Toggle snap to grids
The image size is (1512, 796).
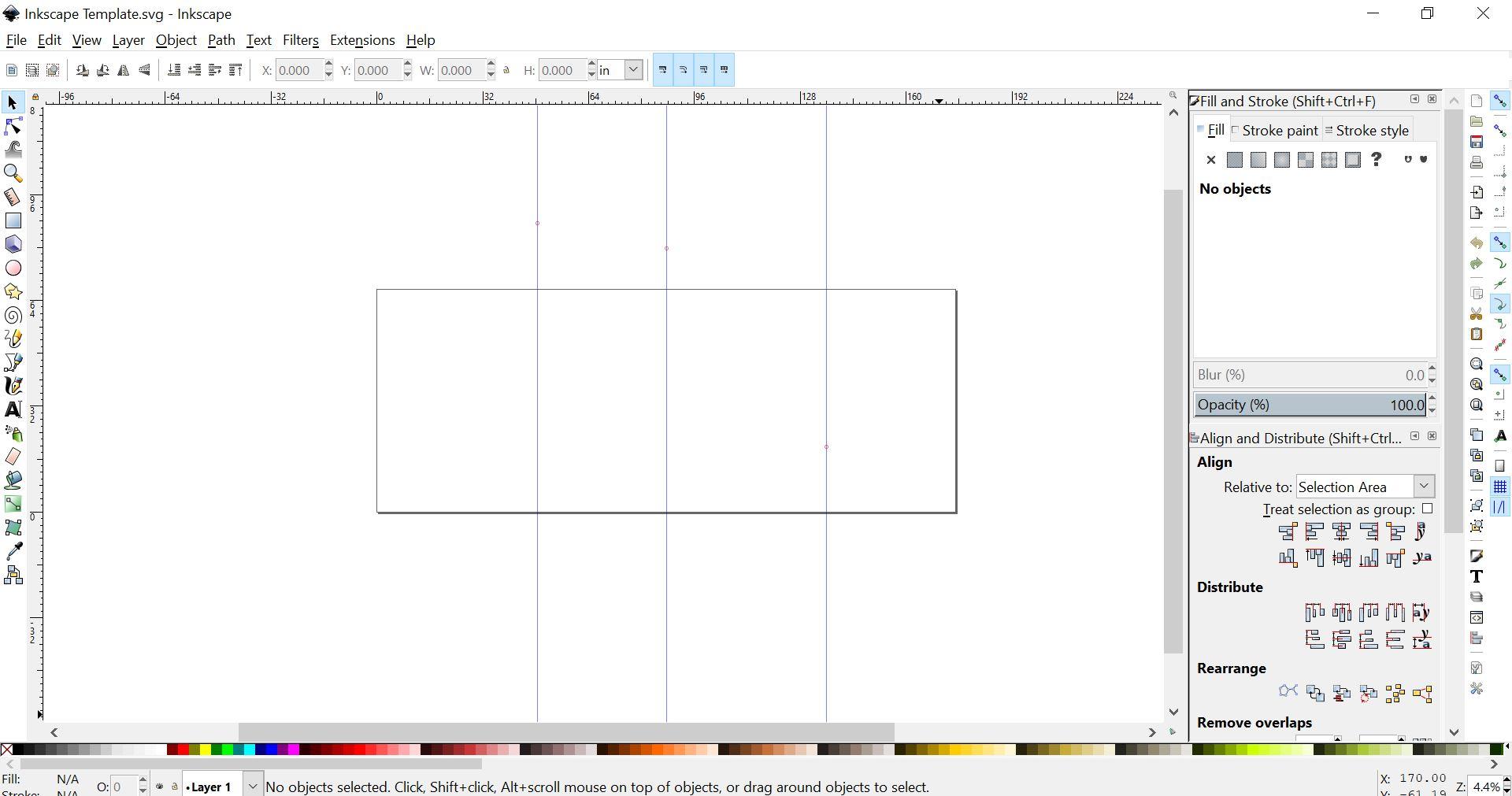[x=1500, y=487]
